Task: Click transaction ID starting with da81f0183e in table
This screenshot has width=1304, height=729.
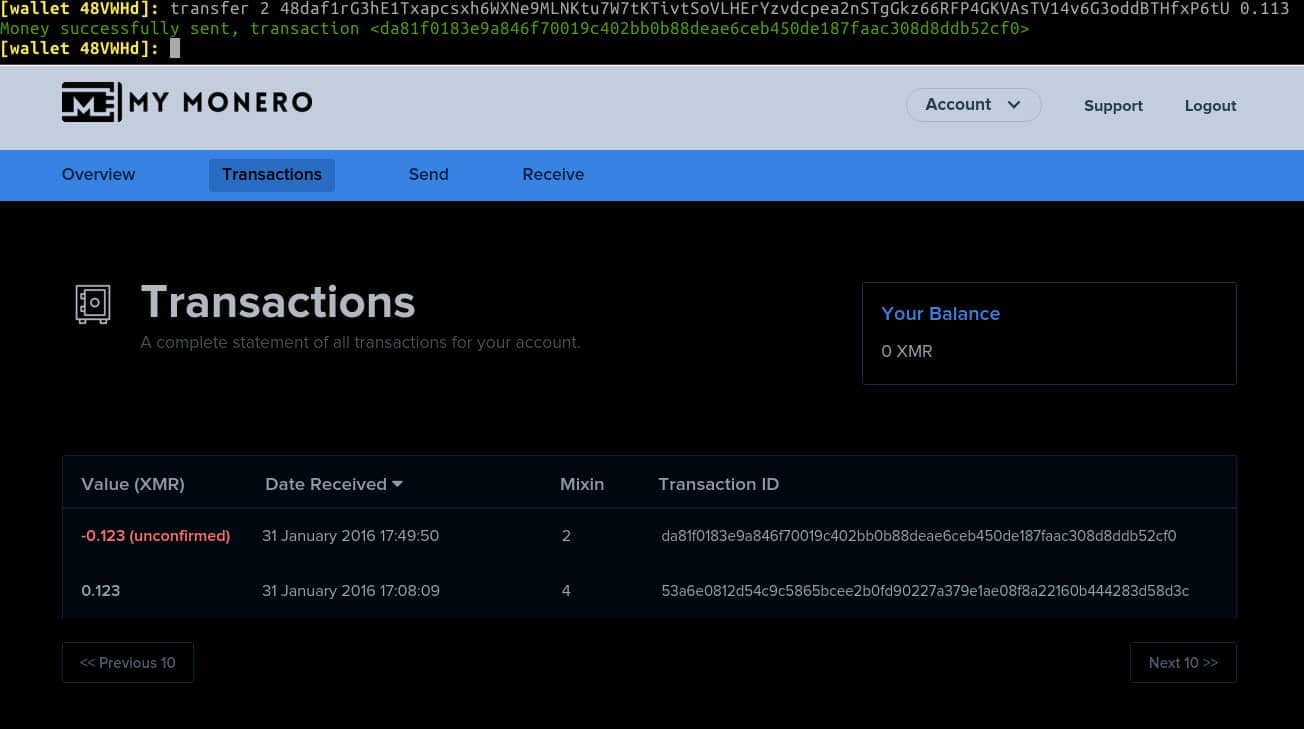Action: pyautogui.click(x=918, y=536)
